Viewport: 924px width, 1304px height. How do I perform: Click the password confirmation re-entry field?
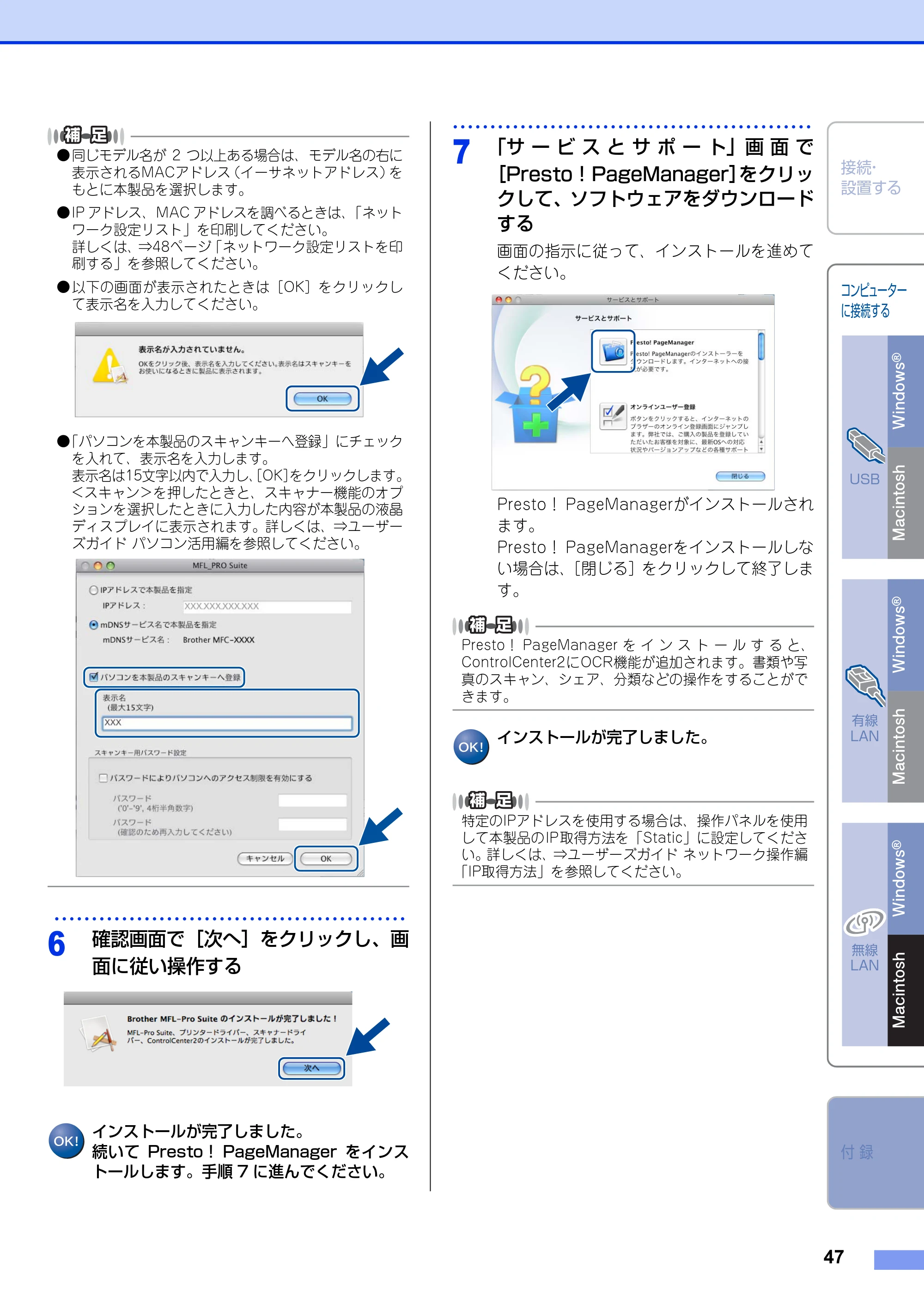coord(312,824)
